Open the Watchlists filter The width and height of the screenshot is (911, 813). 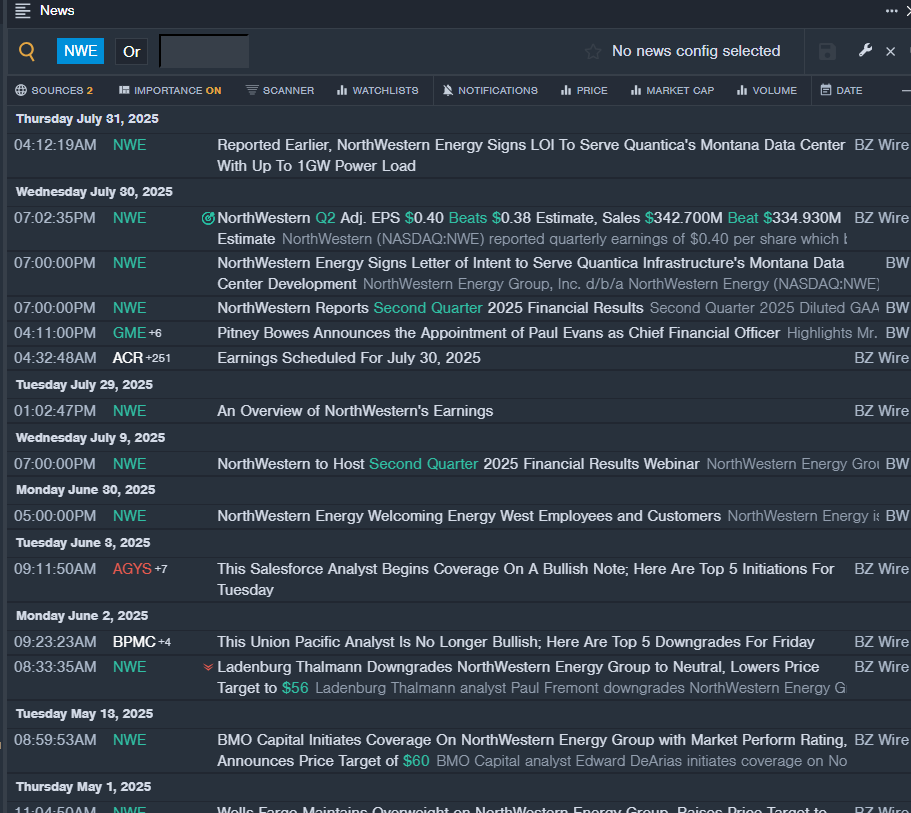378,90
